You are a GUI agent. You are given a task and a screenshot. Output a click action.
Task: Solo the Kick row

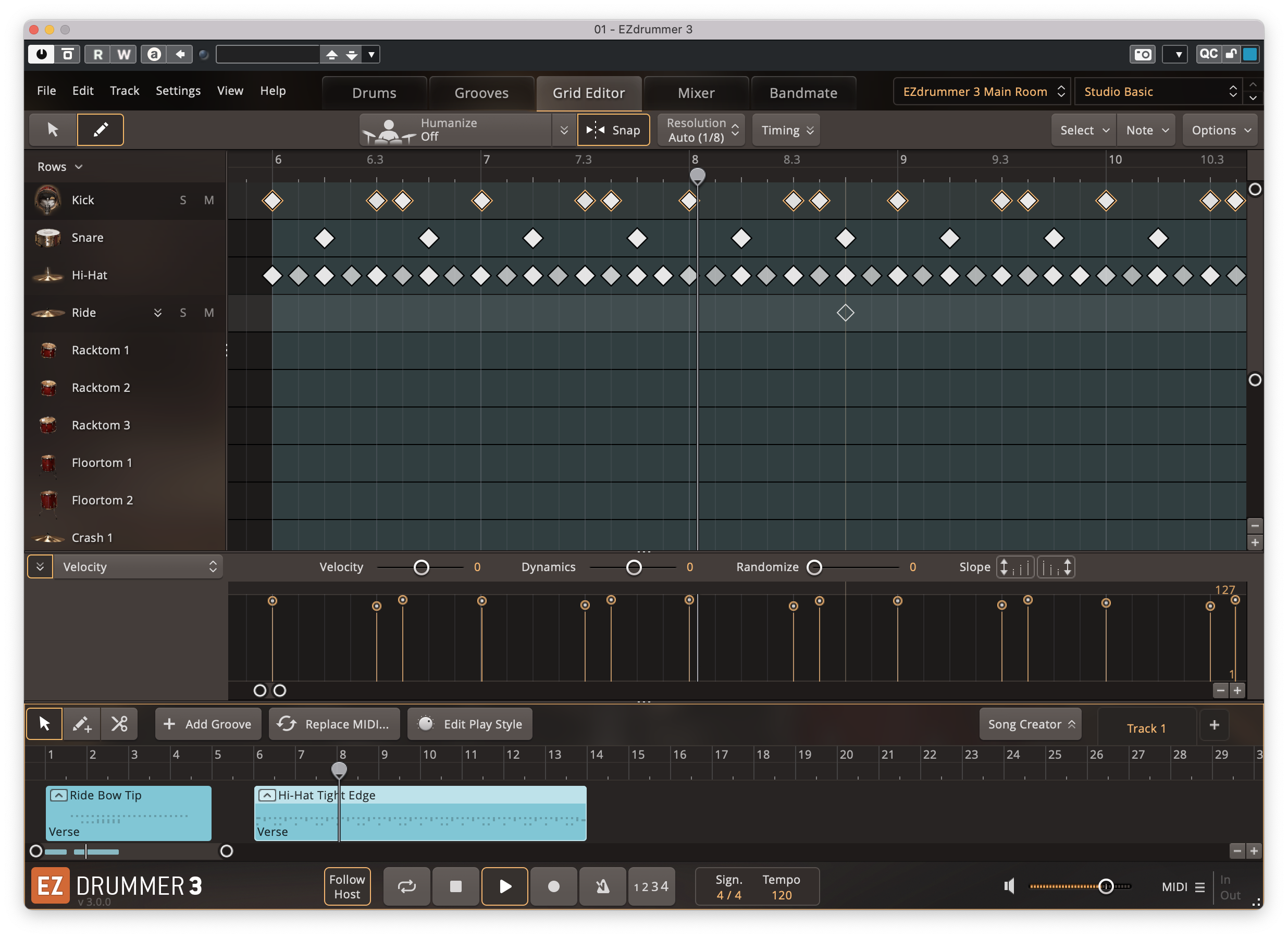click(183, 200)
